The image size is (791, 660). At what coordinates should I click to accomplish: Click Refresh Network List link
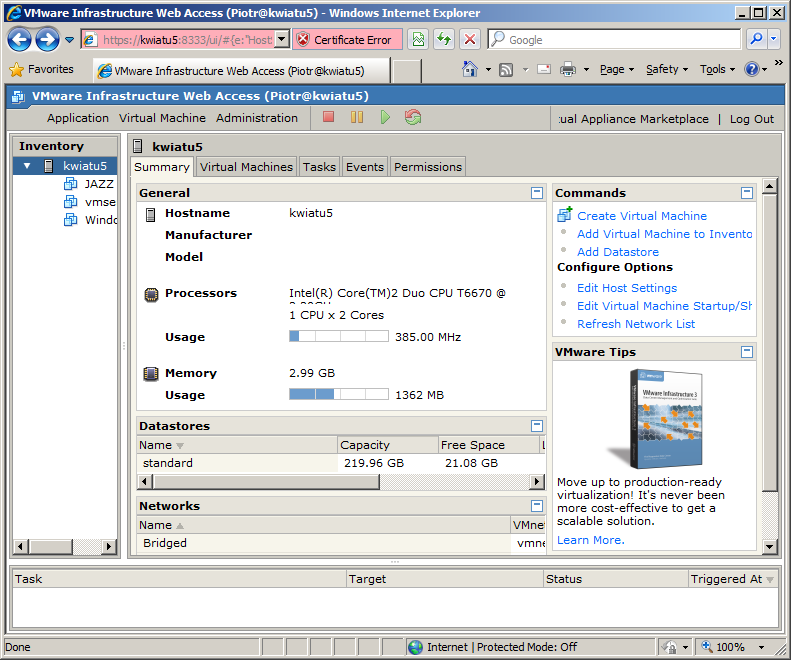[636, 324]
